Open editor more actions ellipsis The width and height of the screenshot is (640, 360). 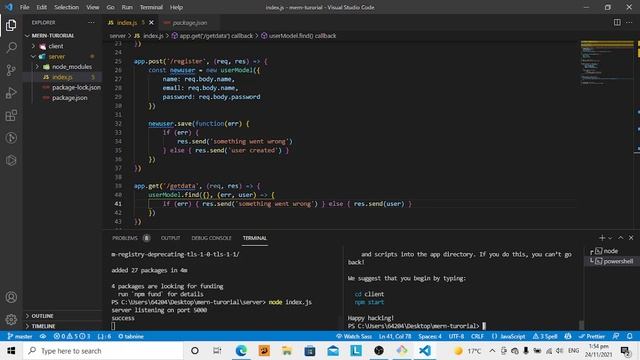[629, 22]
